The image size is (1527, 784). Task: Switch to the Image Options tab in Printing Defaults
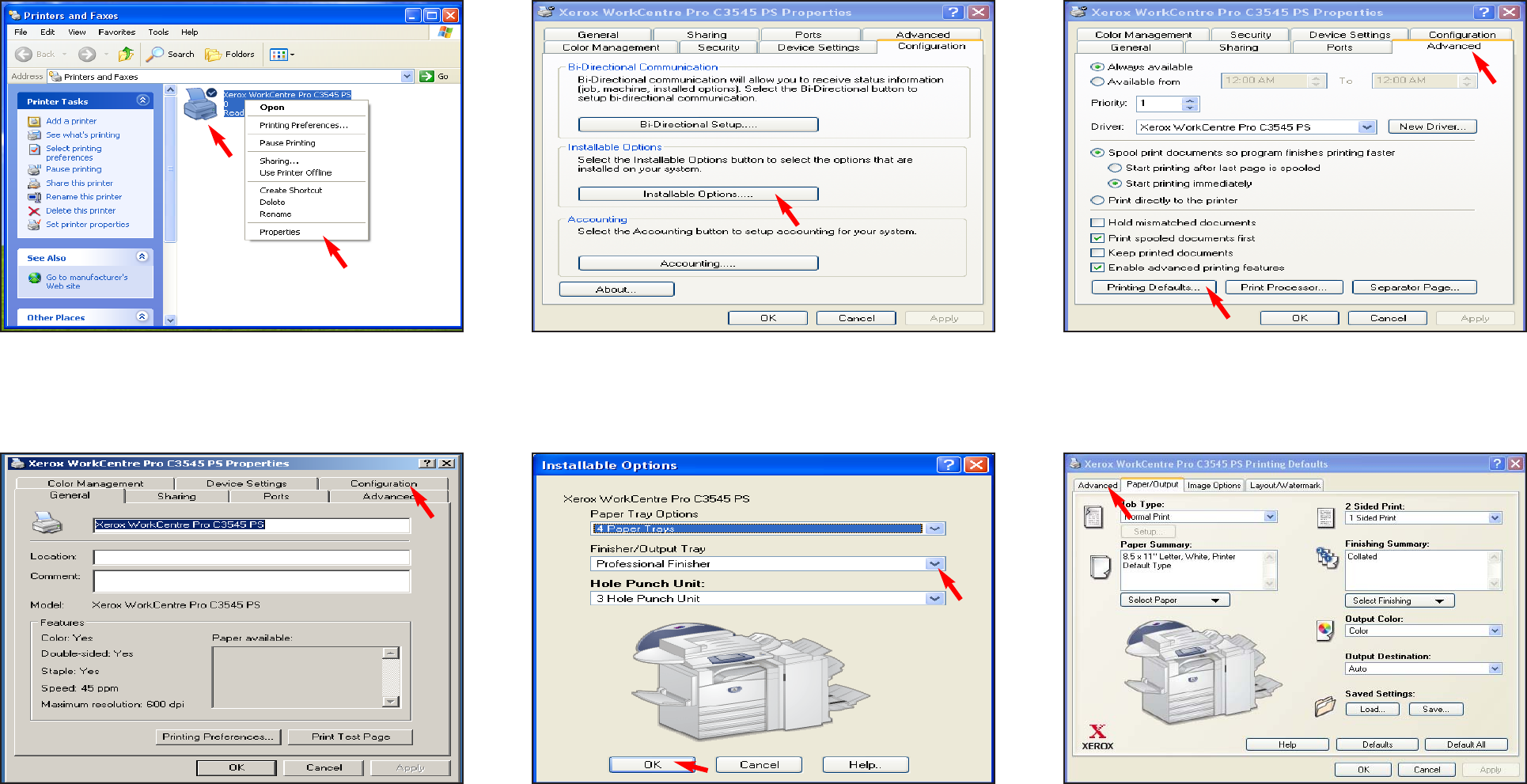1214,486
